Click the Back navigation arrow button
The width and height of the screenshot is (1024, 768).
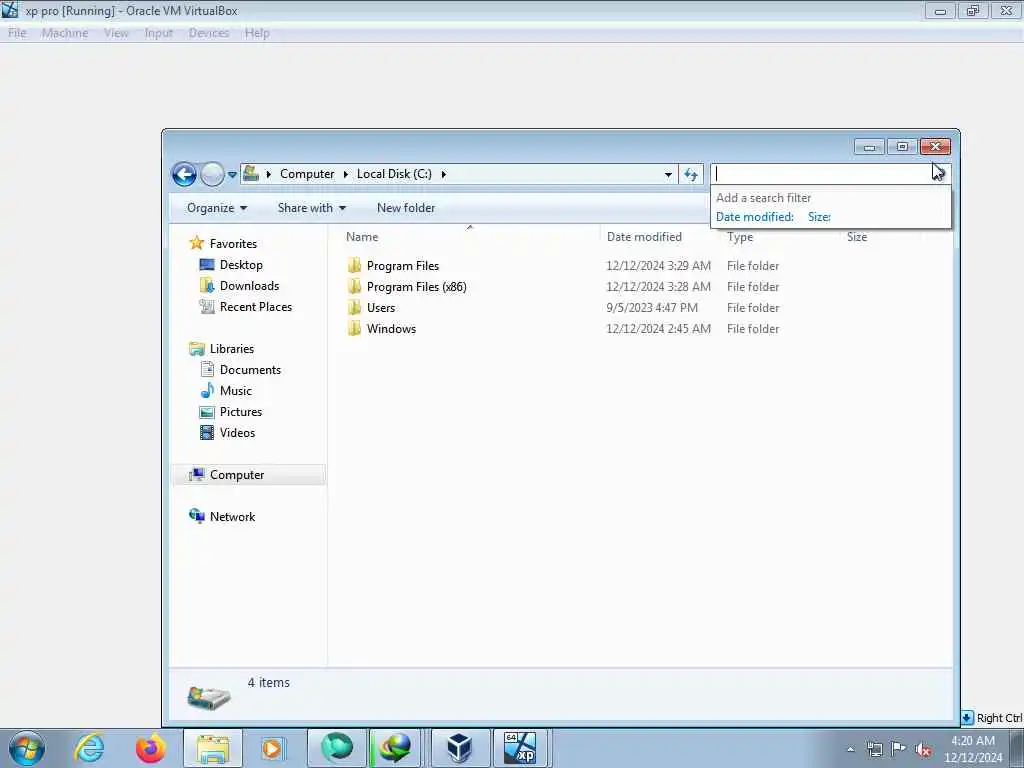tap(184, 174)
